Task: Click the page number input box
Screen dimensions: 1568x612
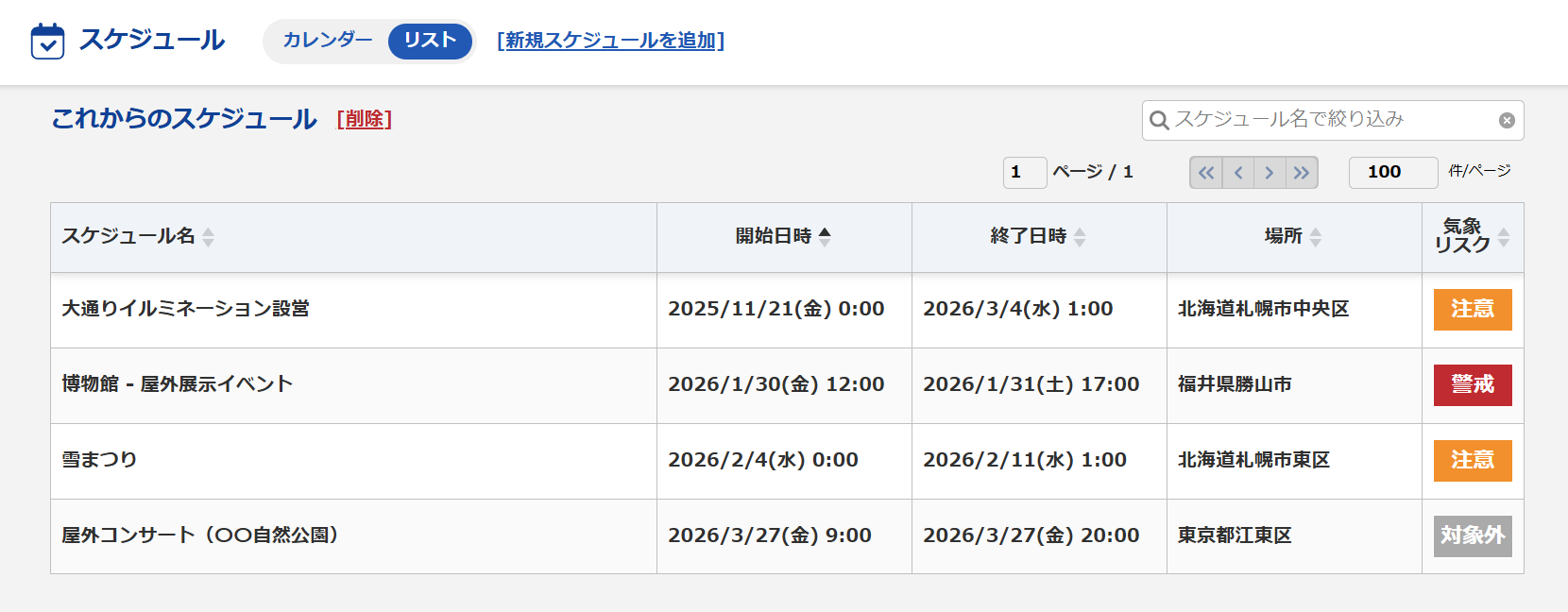Action: coord(1024,172)
